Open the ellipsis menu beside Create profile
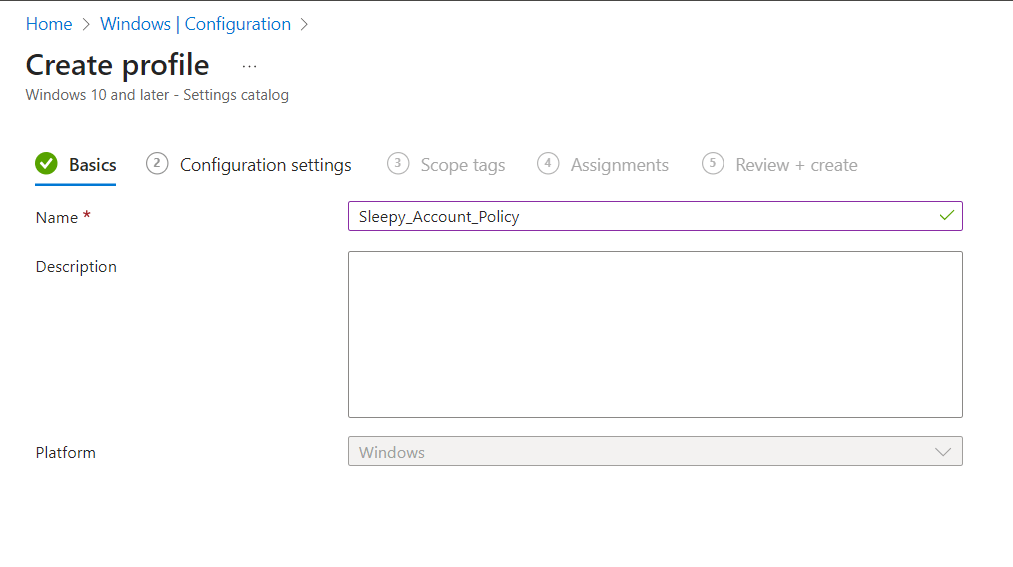 coord(249,66)
